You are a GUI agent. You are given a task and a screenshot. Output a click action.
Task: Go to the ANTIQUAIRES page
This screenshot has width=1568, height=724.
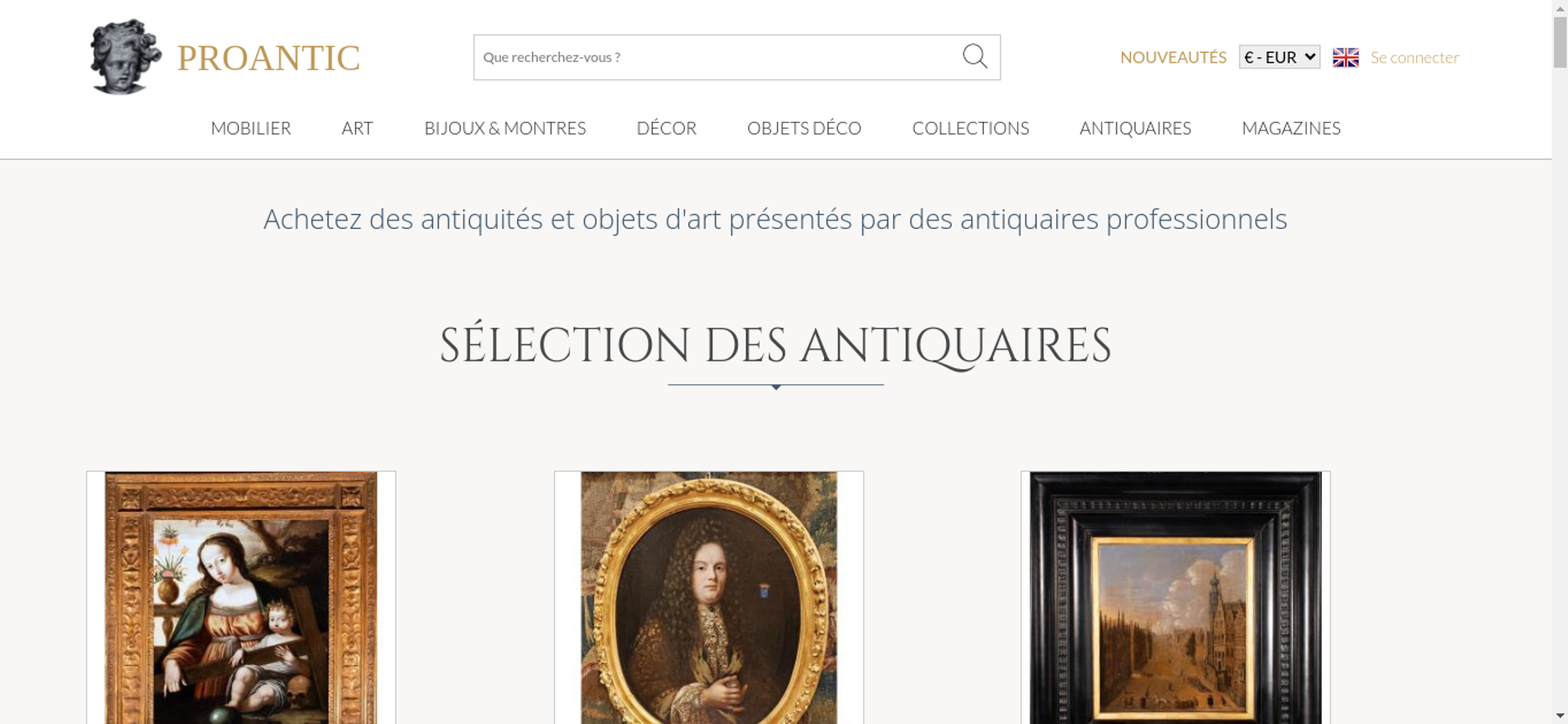1135,128
